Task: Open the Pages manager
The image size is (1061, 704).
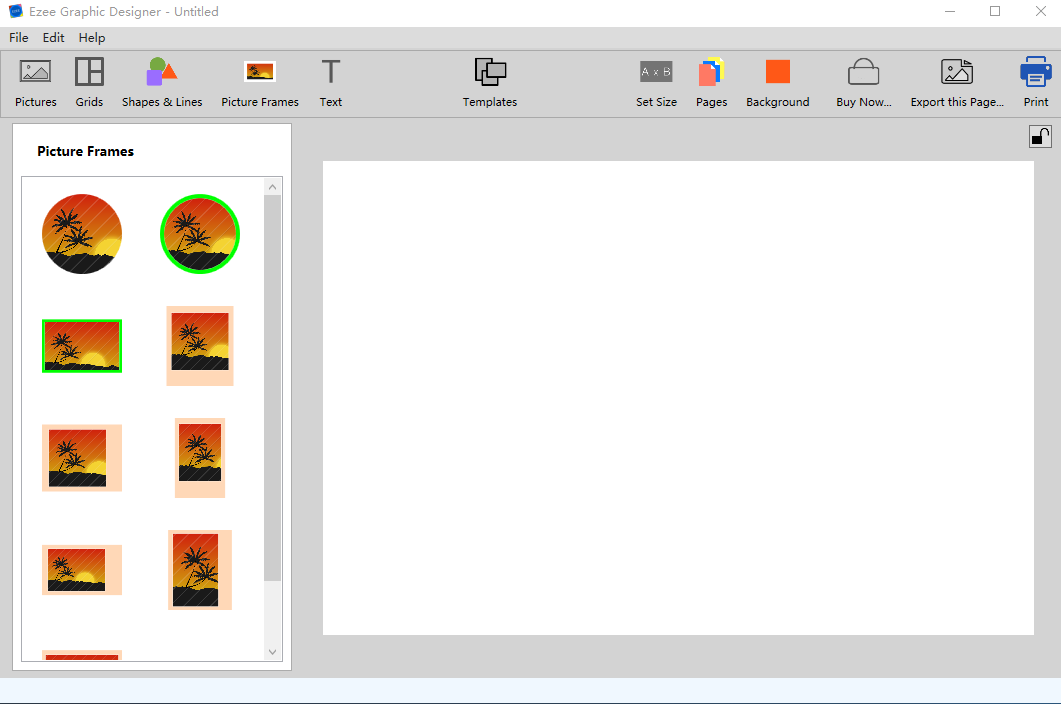Action: (x=711, y=82)
